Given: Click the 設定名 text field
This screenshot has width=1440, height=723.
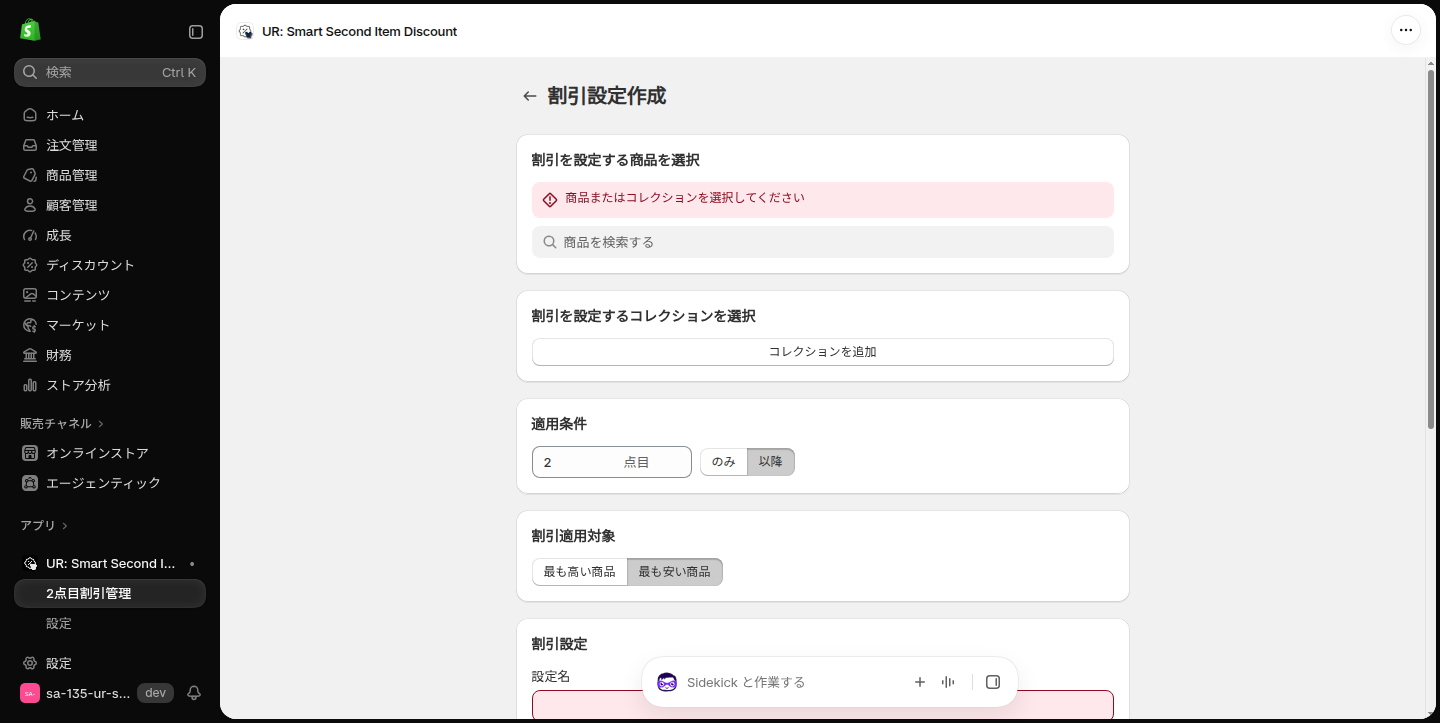Looking at the screenshot, I should click(x=823, y=705).
